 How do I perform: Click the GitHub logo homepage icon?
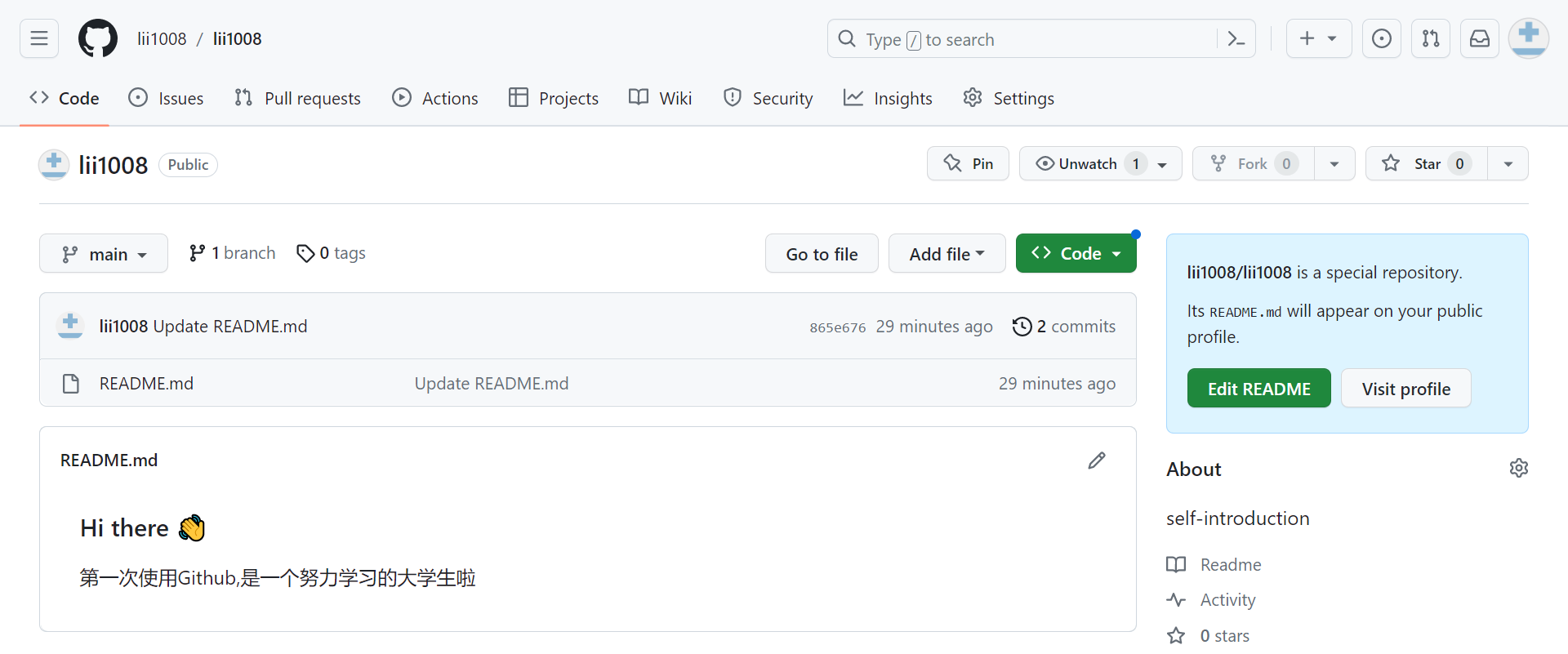[x=98, y=38]
